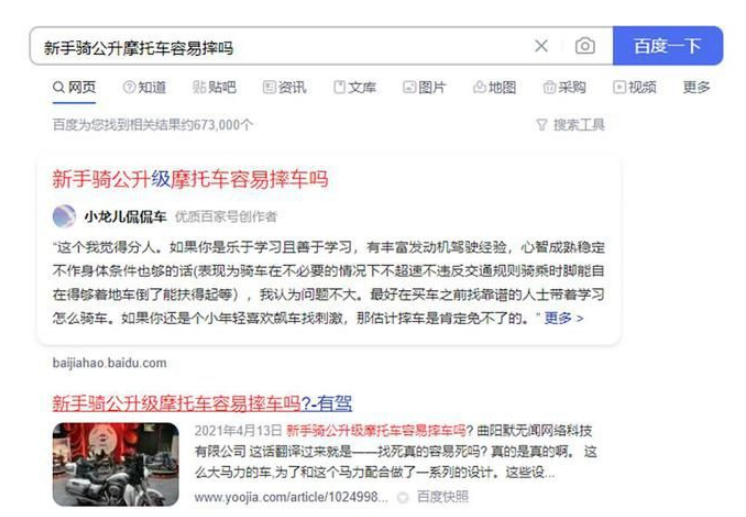
Task: Expand the 更多 menu
Action: (697, 87)
